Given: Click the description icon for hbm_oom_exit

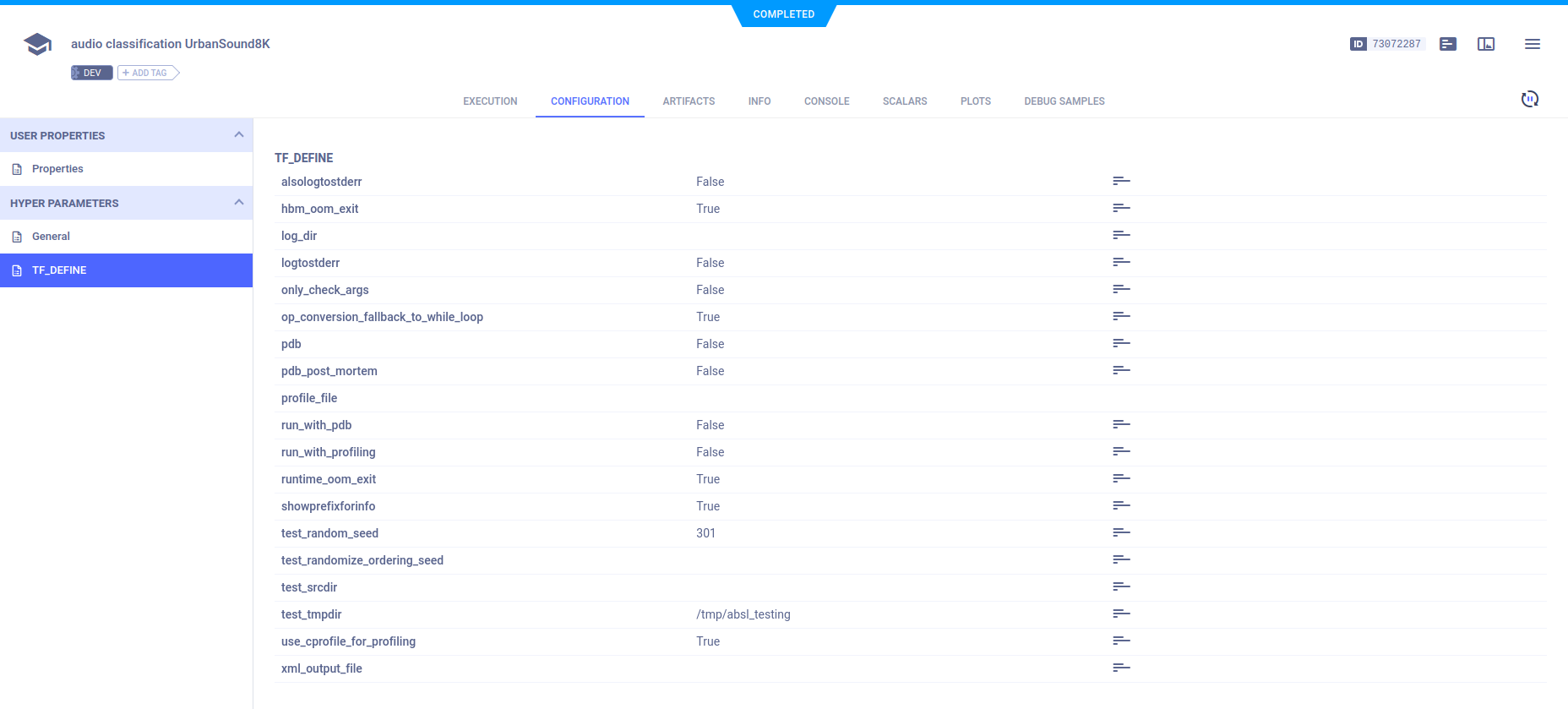Looking at the screenshot, I should (1121, 209).
